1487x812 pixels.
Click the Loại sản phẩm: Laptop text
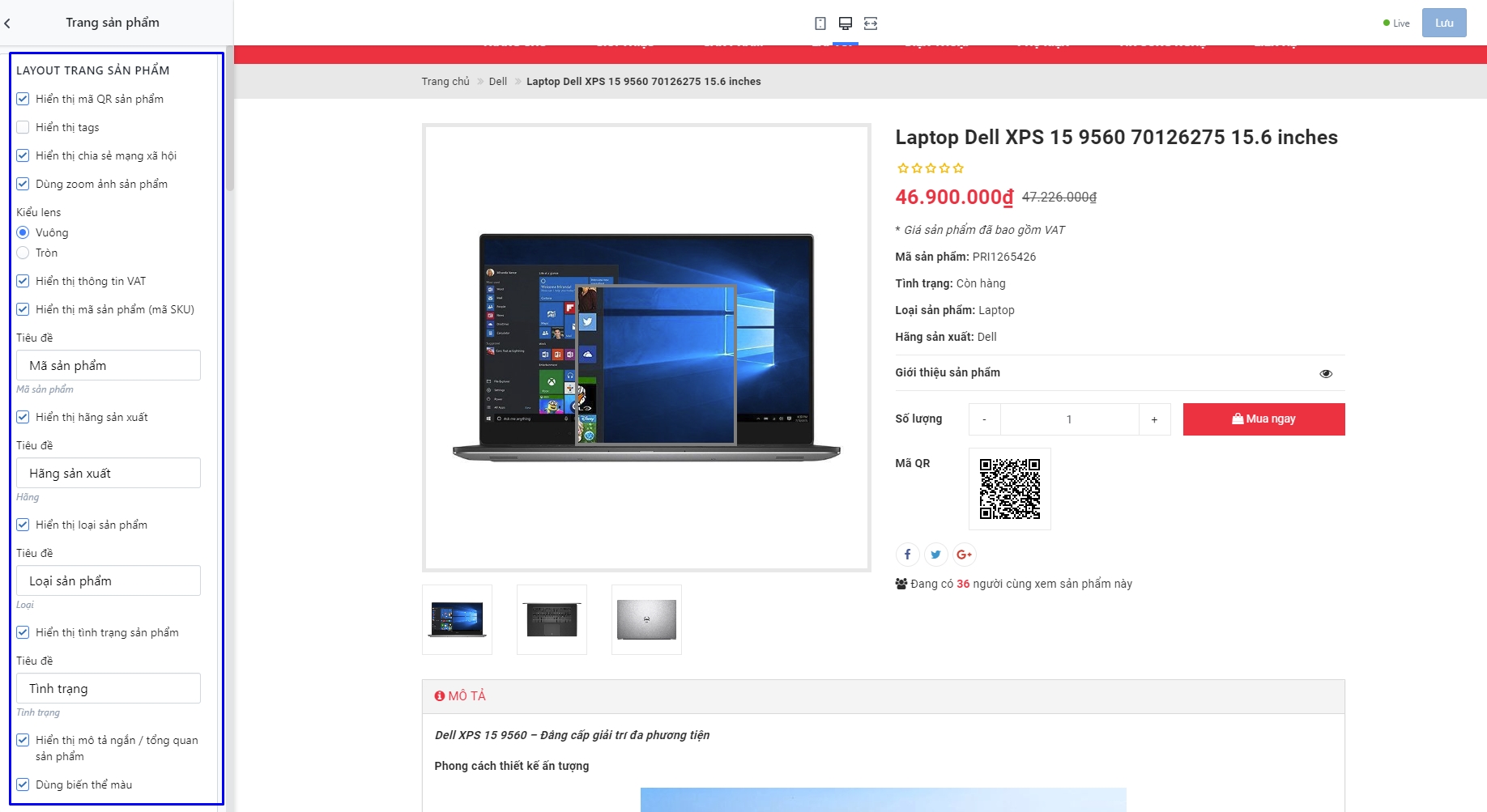(x=955, y=310)
